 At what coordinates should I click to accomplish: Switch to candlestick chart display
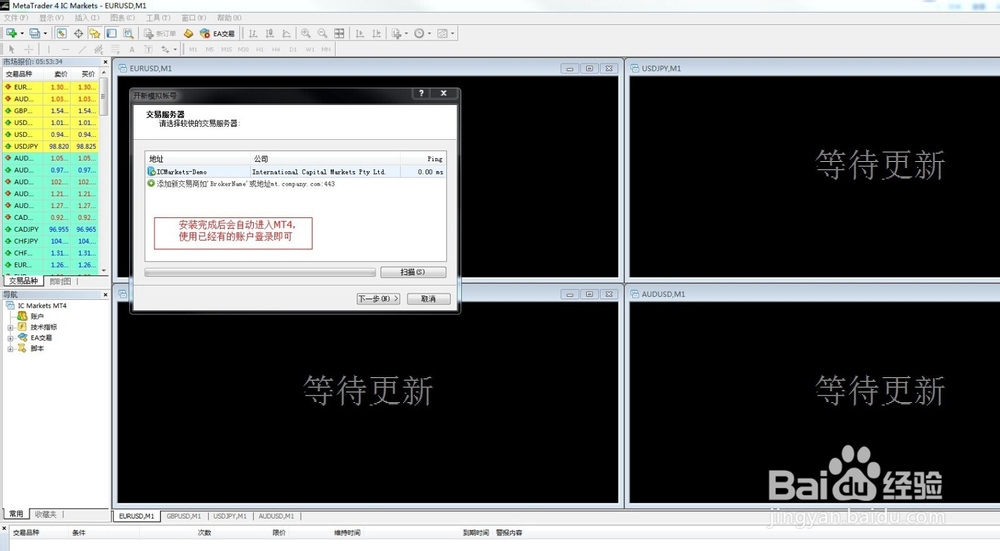point(270,33)
